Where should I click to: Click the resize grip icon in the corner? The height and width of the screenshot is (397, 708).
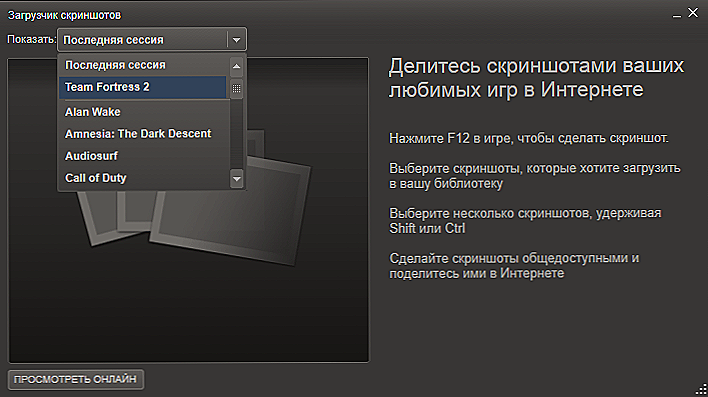[x=701, y=389]
